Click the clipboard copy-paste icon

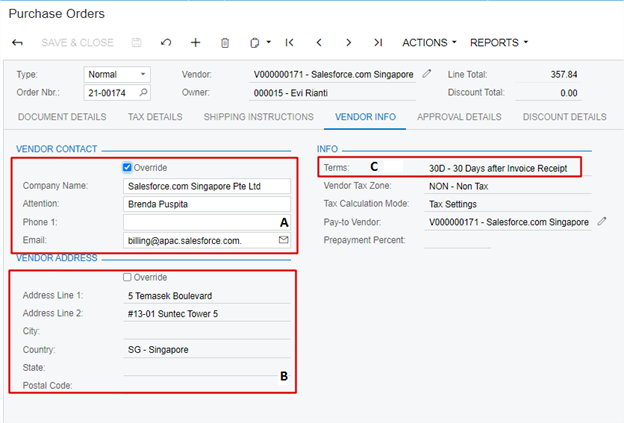(254, 43)
